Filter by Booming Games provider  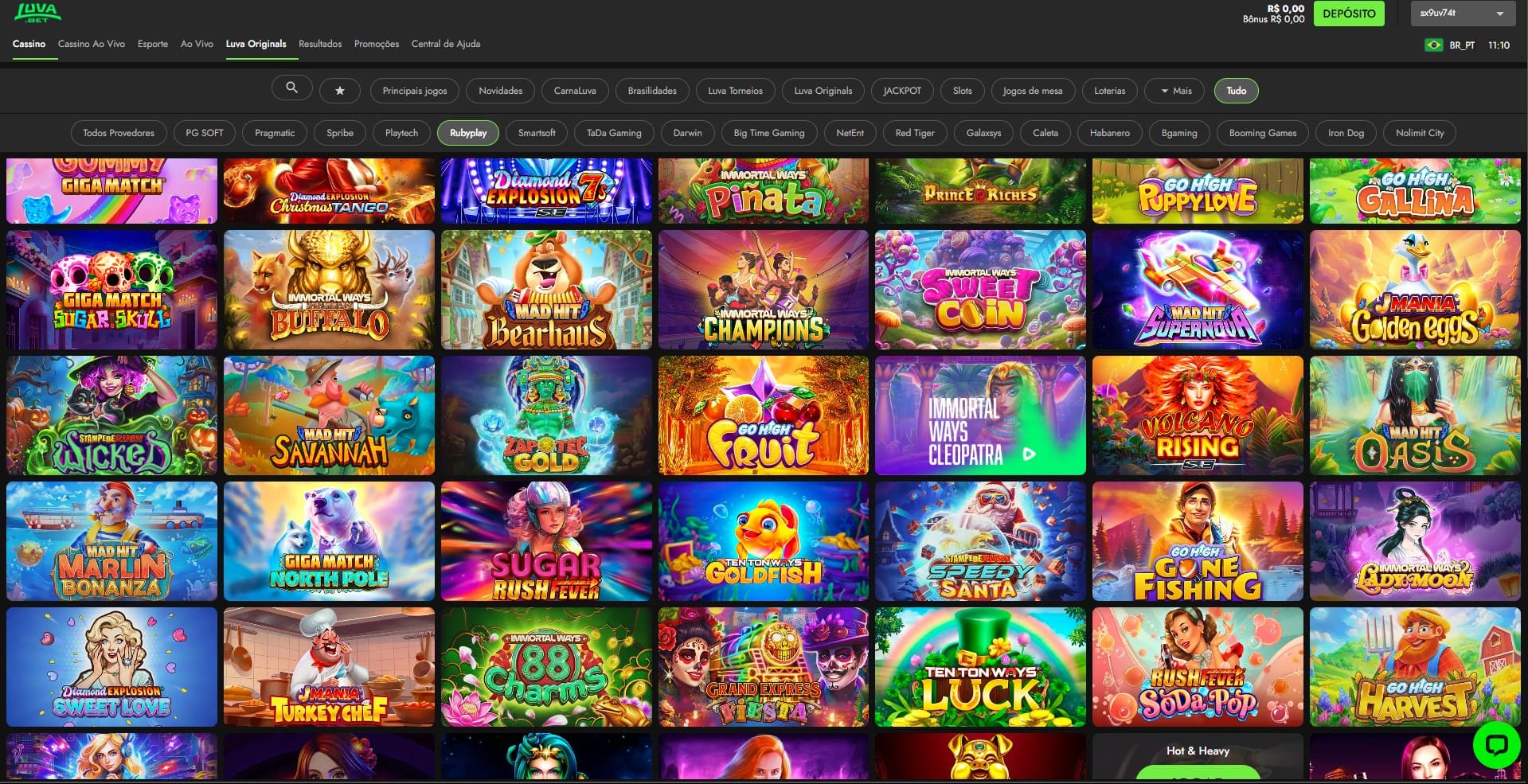[x=1263, y=133]
